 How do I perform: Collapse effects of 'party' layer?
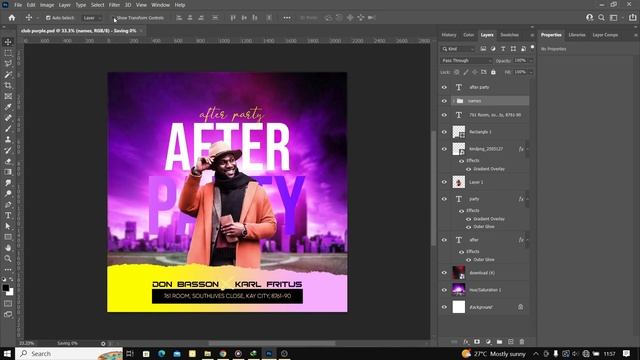(528, 199)
